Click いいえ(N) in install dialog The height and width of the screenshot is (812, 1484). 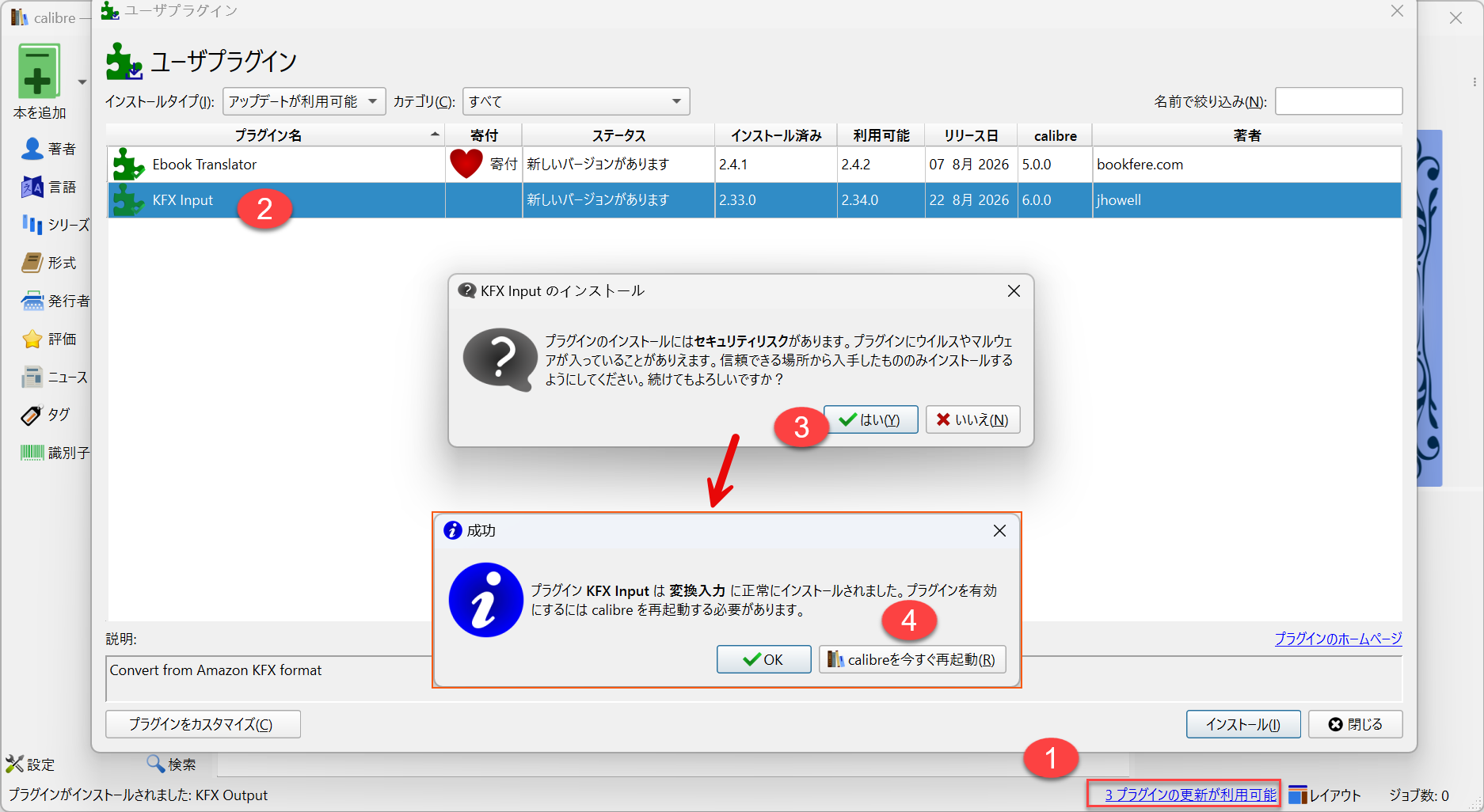[972, 419]
